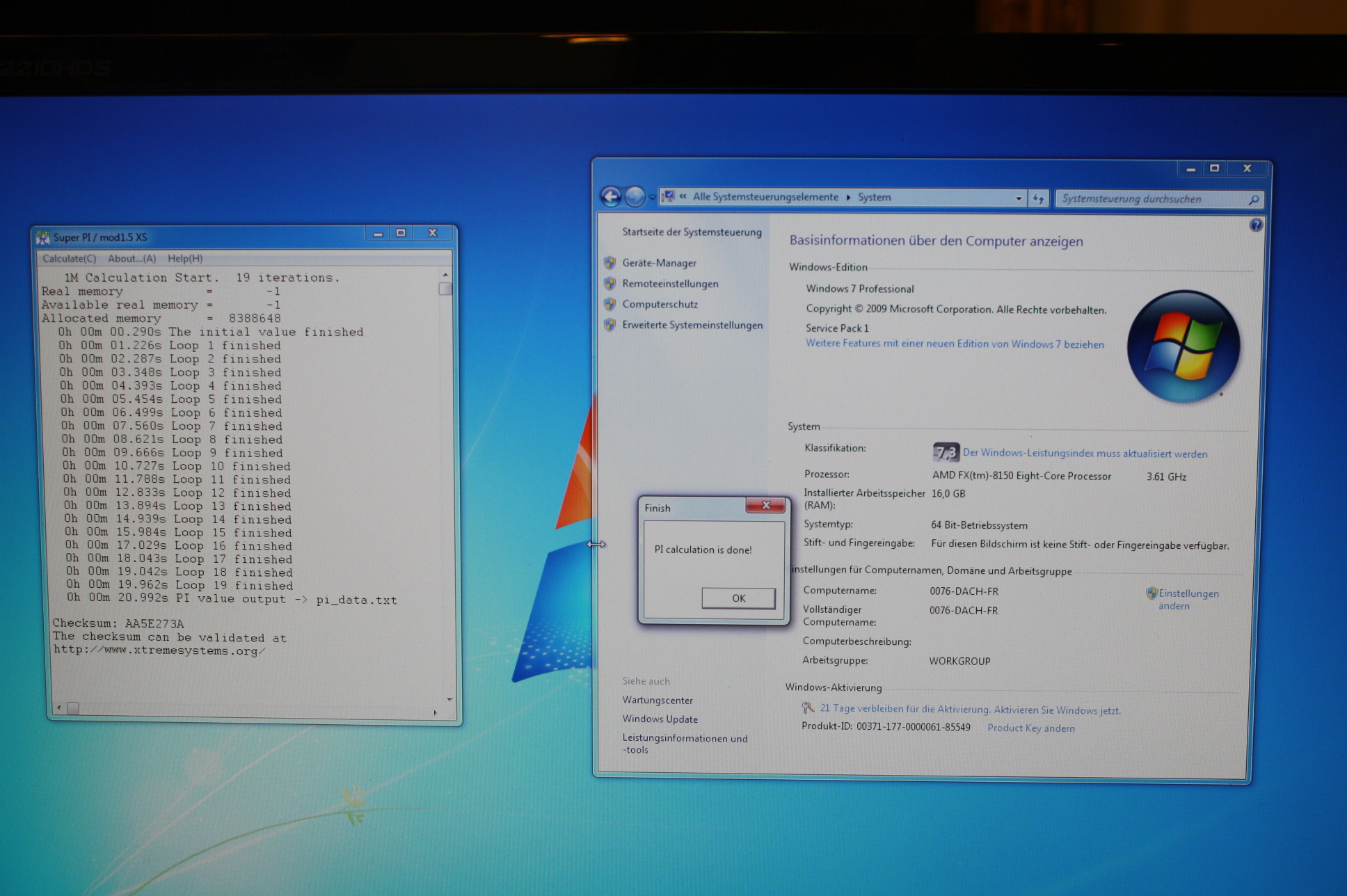Screen dimensions: 1347x896
Task: Click the forward navigation arrow button
Action: 634,198
